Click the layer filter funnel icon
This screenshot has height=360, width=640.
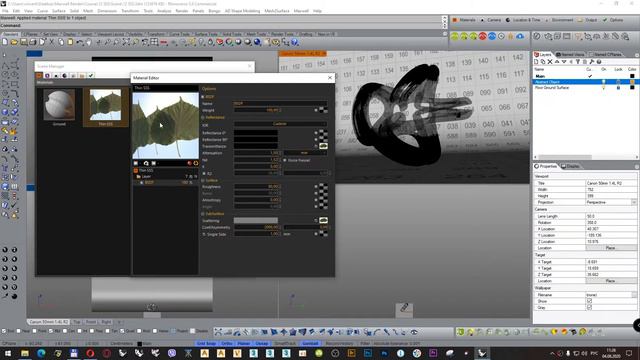(x=578, y=62)
